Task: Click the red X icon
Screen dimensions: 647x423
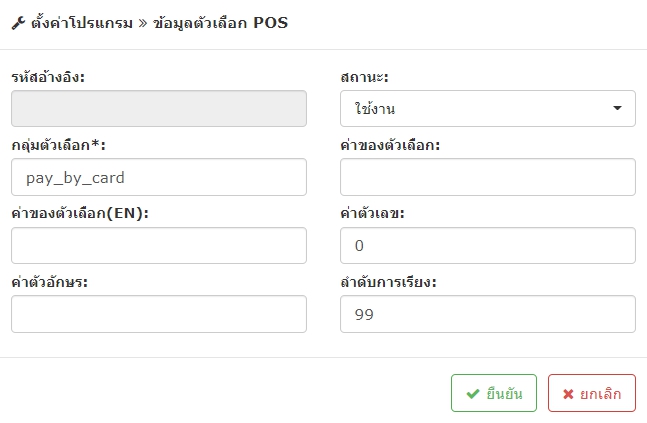Action: click(x=568, y=394)
